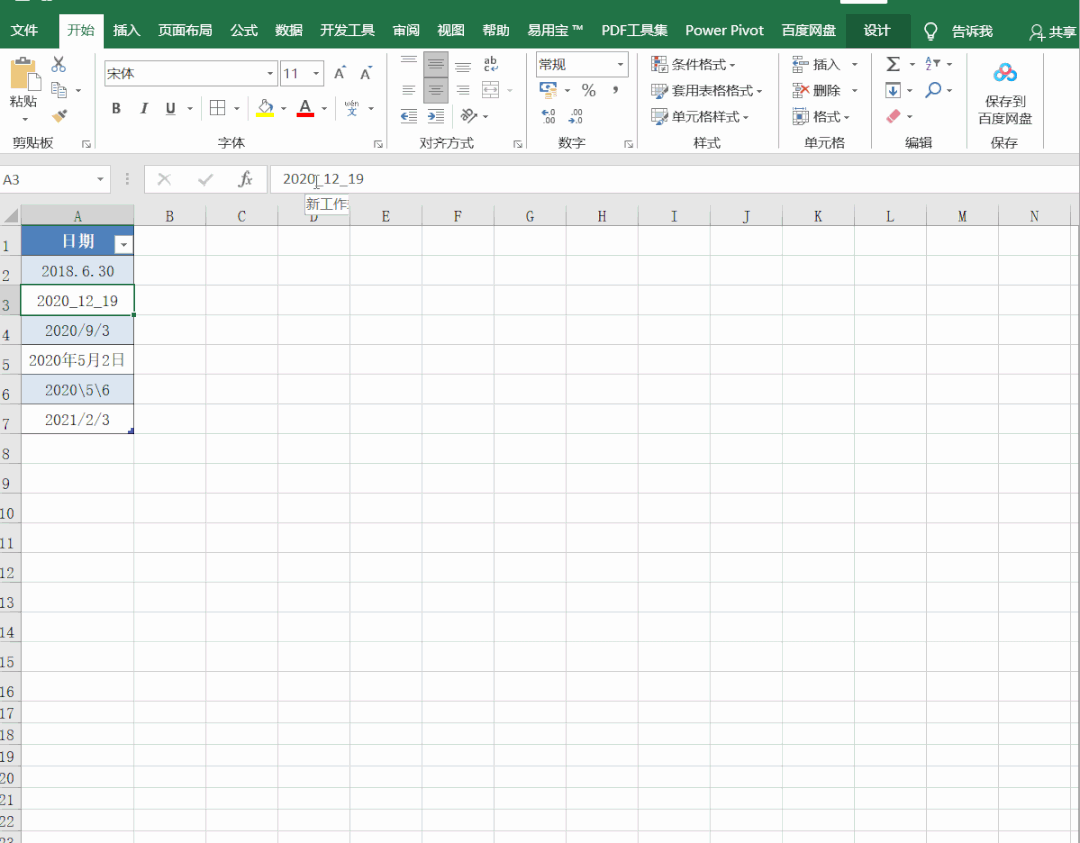Toggle Italic formatting

(144, 108)
